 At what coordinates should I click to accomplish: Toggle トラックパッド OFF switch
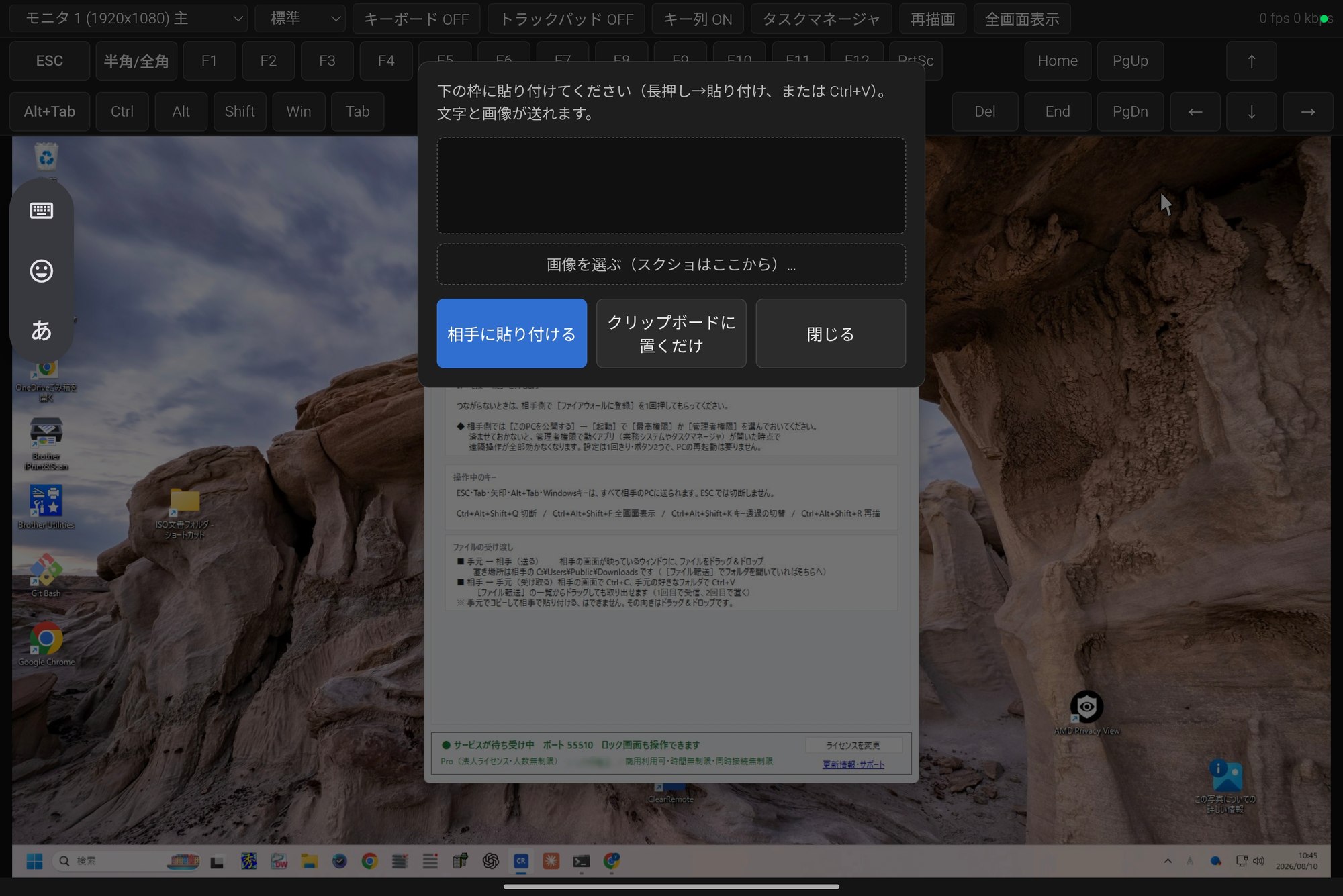566,19
